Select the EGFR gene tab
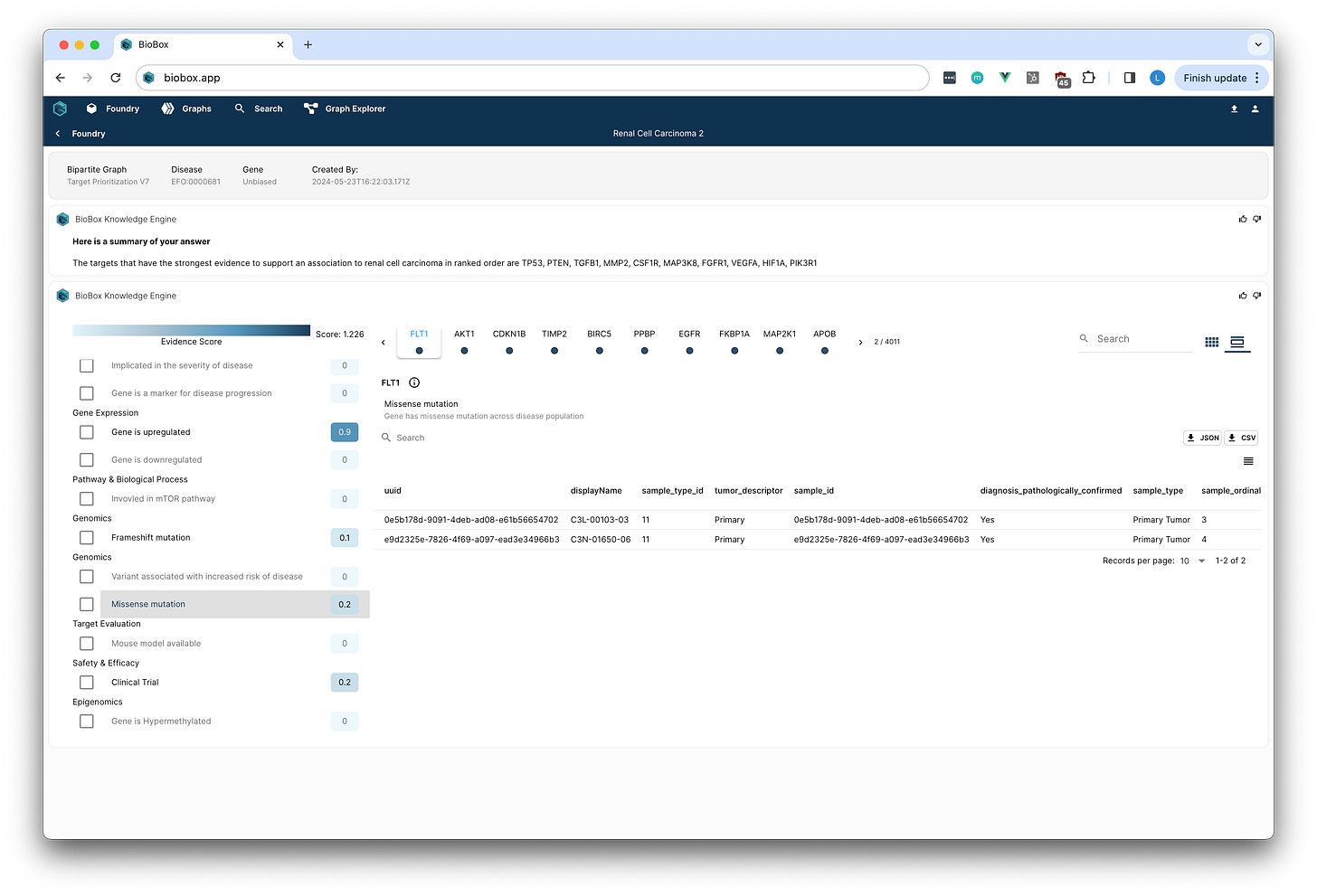The height and width of the screenshot is (896, 1317). tap(689, 341)
